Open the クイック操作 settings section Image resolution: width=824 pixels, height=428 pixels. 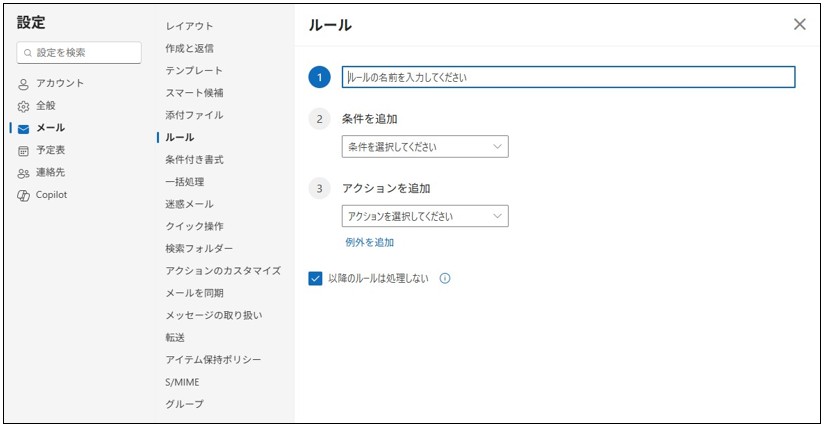coord(194,226)
